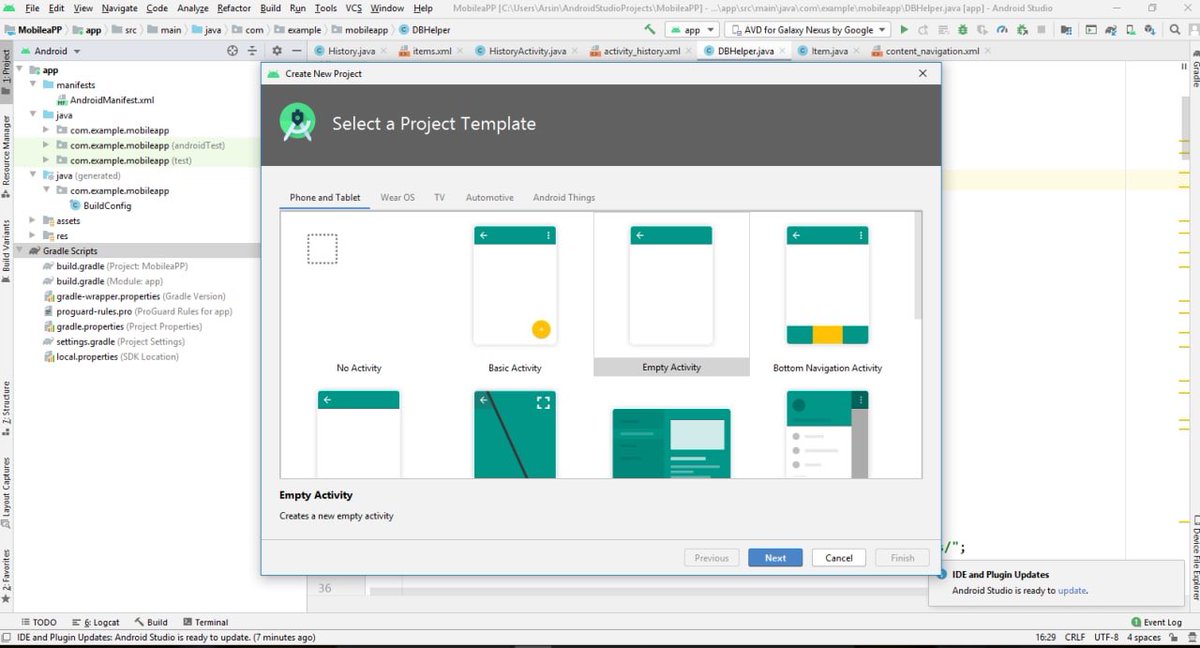
Task: Click the red Stop square icon
Action: coord(1041,30)
